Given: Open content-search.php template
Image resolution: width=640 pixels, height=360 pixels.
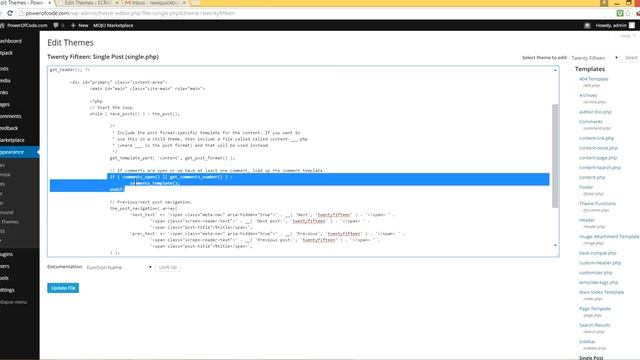Looking at the screenshot, I should tap(600, 167).
